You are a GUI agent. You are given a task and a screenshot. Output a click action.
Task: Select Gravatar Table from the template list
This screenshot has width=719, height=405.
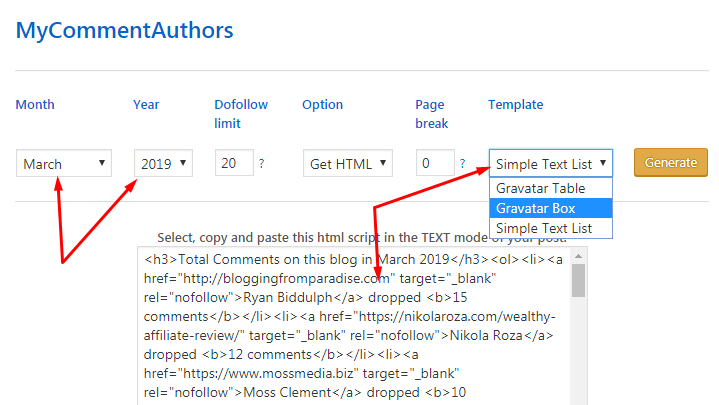point(541,188)
